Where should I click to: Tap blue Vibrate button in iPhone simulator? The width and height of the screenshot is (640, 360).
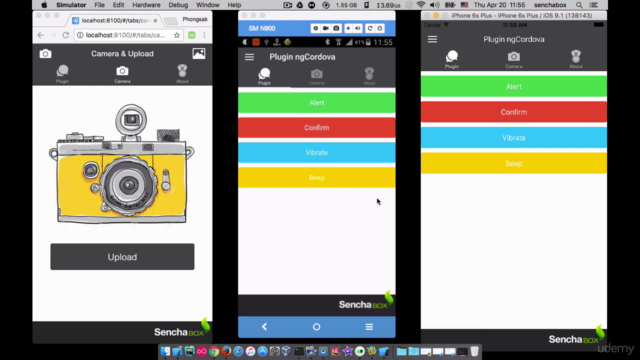click(514, 138)
